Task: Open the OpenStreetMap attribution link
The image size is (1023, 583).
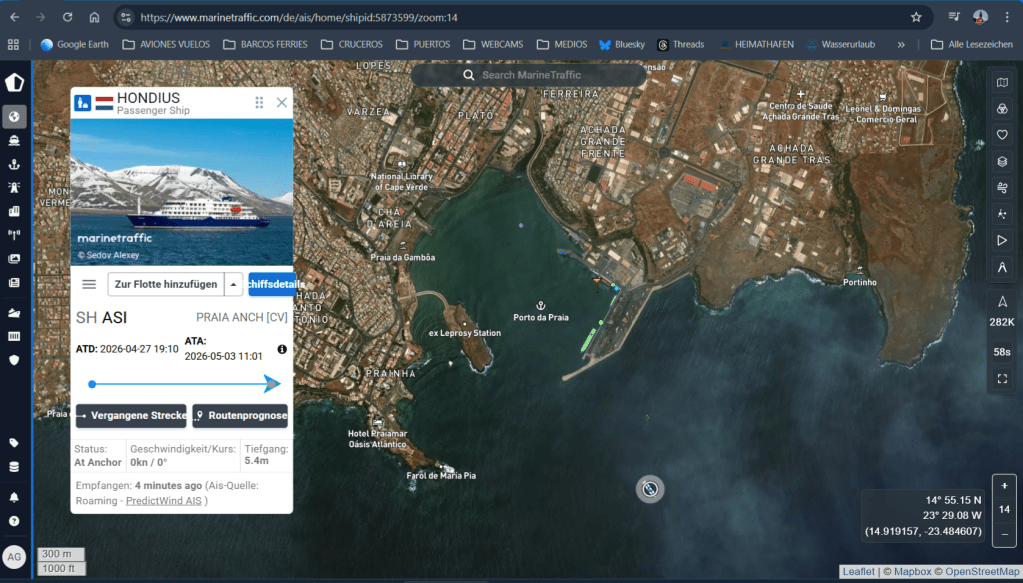Action: (982, 571)
